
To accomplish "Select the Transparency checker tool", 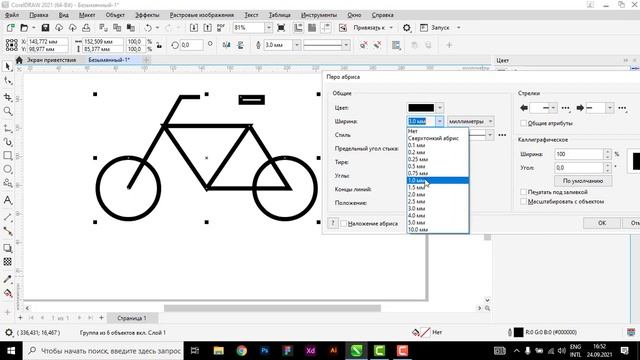I will click(7, 262).
